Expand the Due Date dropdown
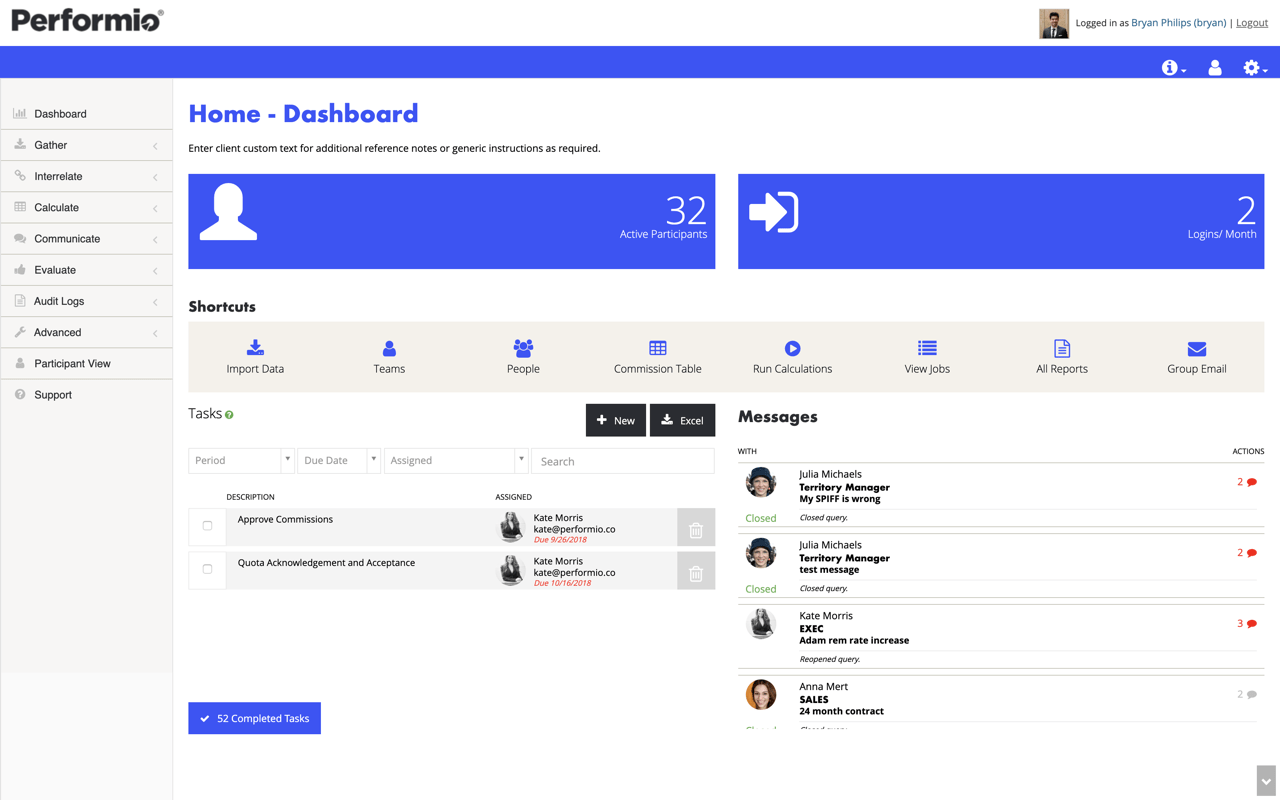This screenshot has height=800, width=1280. point(335,460)
